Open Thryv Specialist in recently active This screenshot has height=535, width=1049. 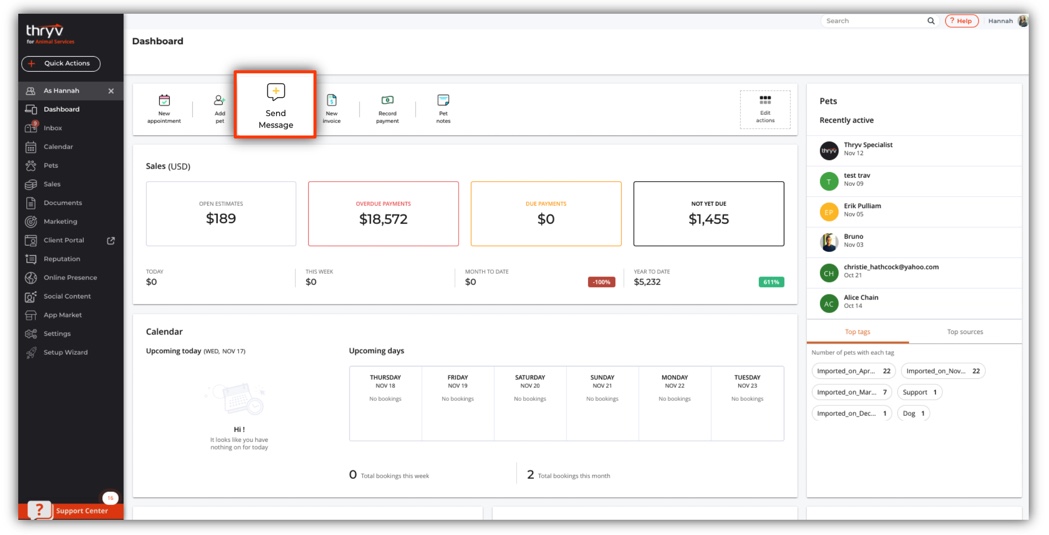(x=914, y=150)
